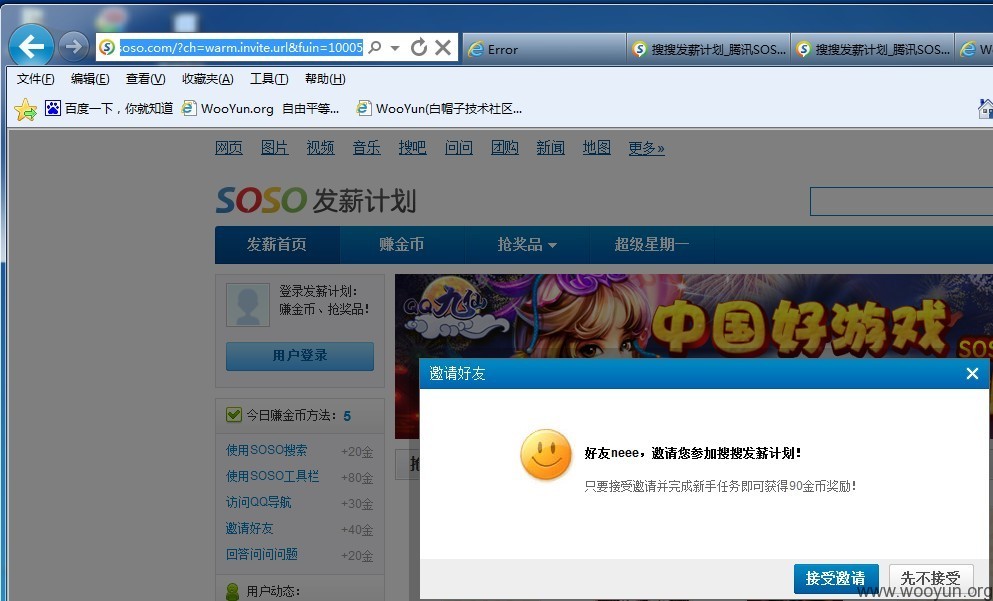Open the 团购 link

pyautogui.click(x=505, y=148)
